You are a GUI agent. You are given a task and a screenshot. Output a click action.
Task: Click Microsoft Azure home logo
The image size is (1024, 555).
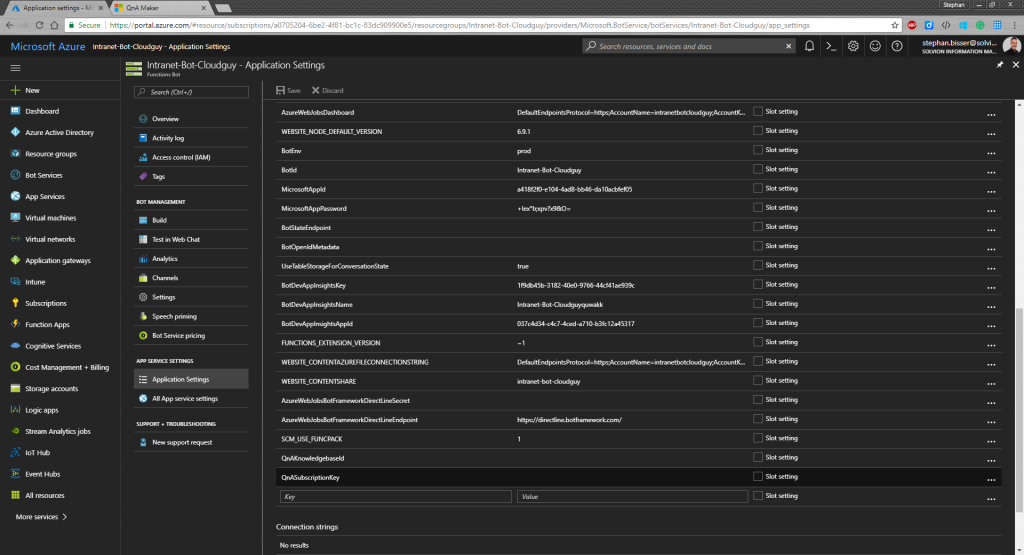click(48, 46)
